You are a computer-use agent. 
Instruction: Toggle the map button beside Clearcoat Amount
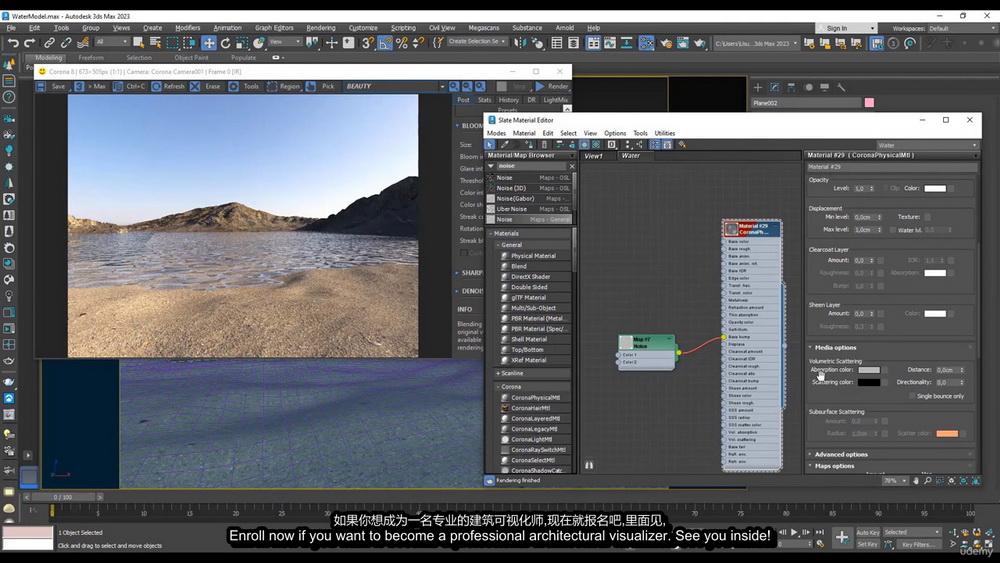(x=881, y=260)
